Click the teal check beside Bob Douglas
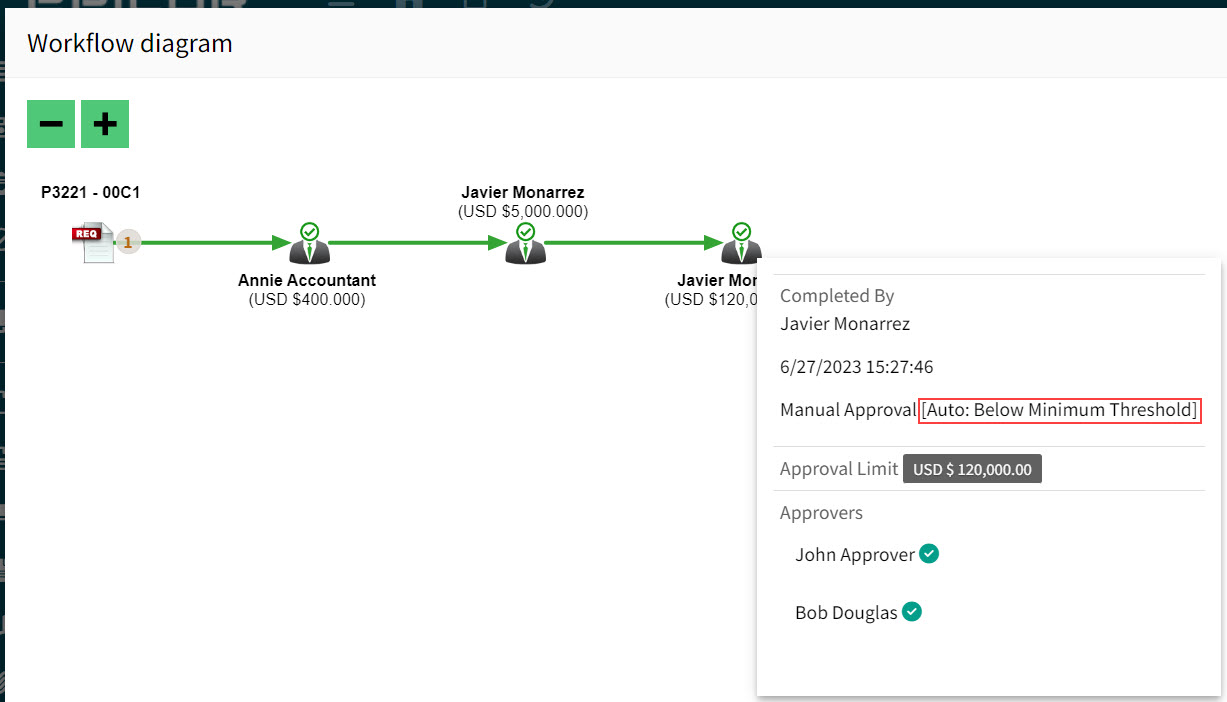Screen dimensions: 1227x702 pyautogui.click(x=911, y=611)
